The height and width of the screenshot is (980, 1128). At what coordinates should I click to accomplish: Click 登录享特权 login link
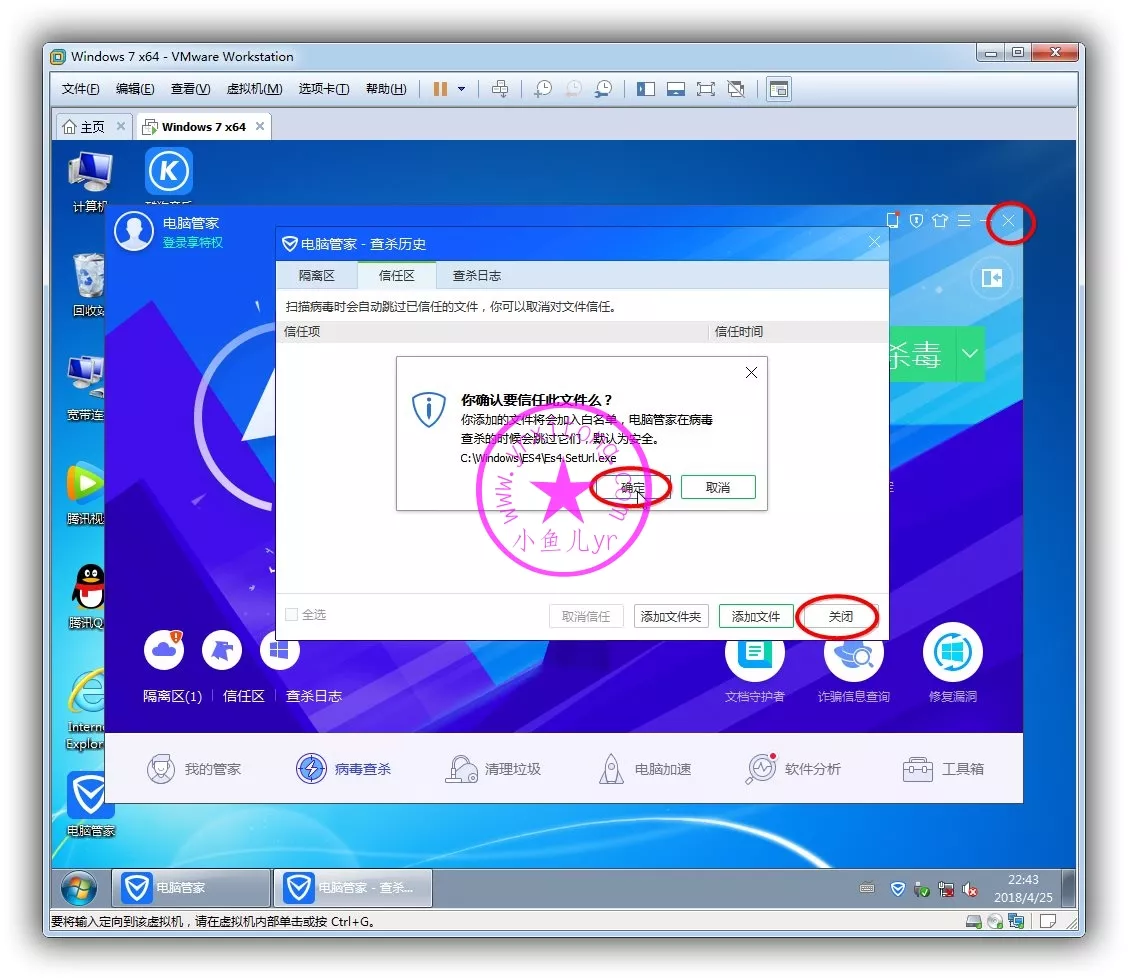click(193, 243)
